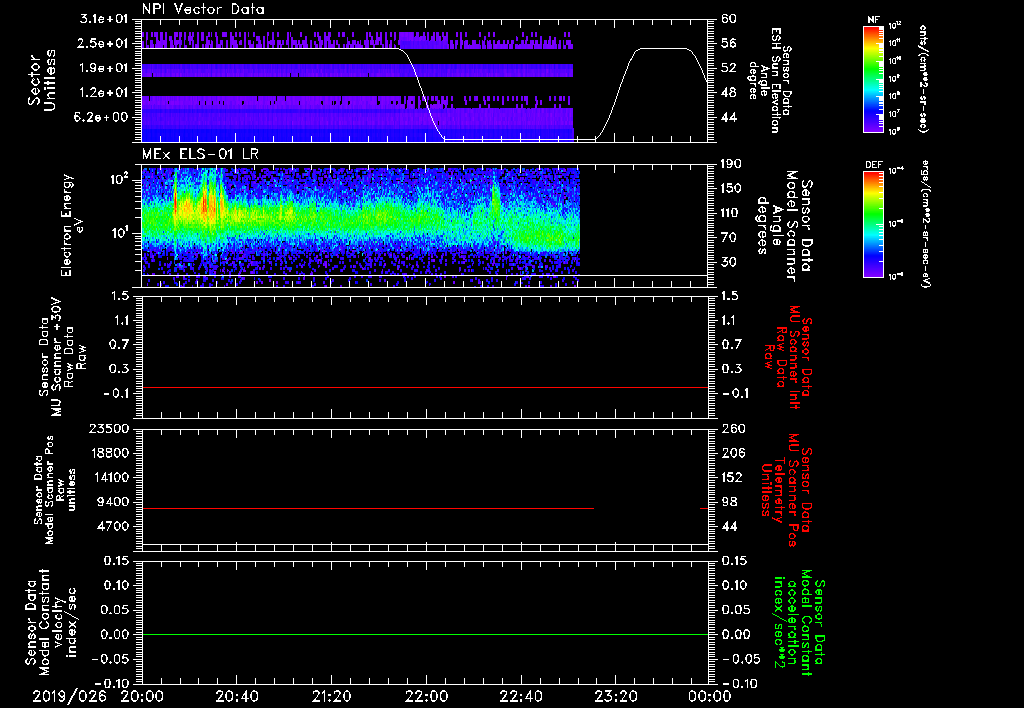1024x708 pixels.
Task: Click the white sun elevation curve peak near 23:30
Action: click(x=663, y=48)
